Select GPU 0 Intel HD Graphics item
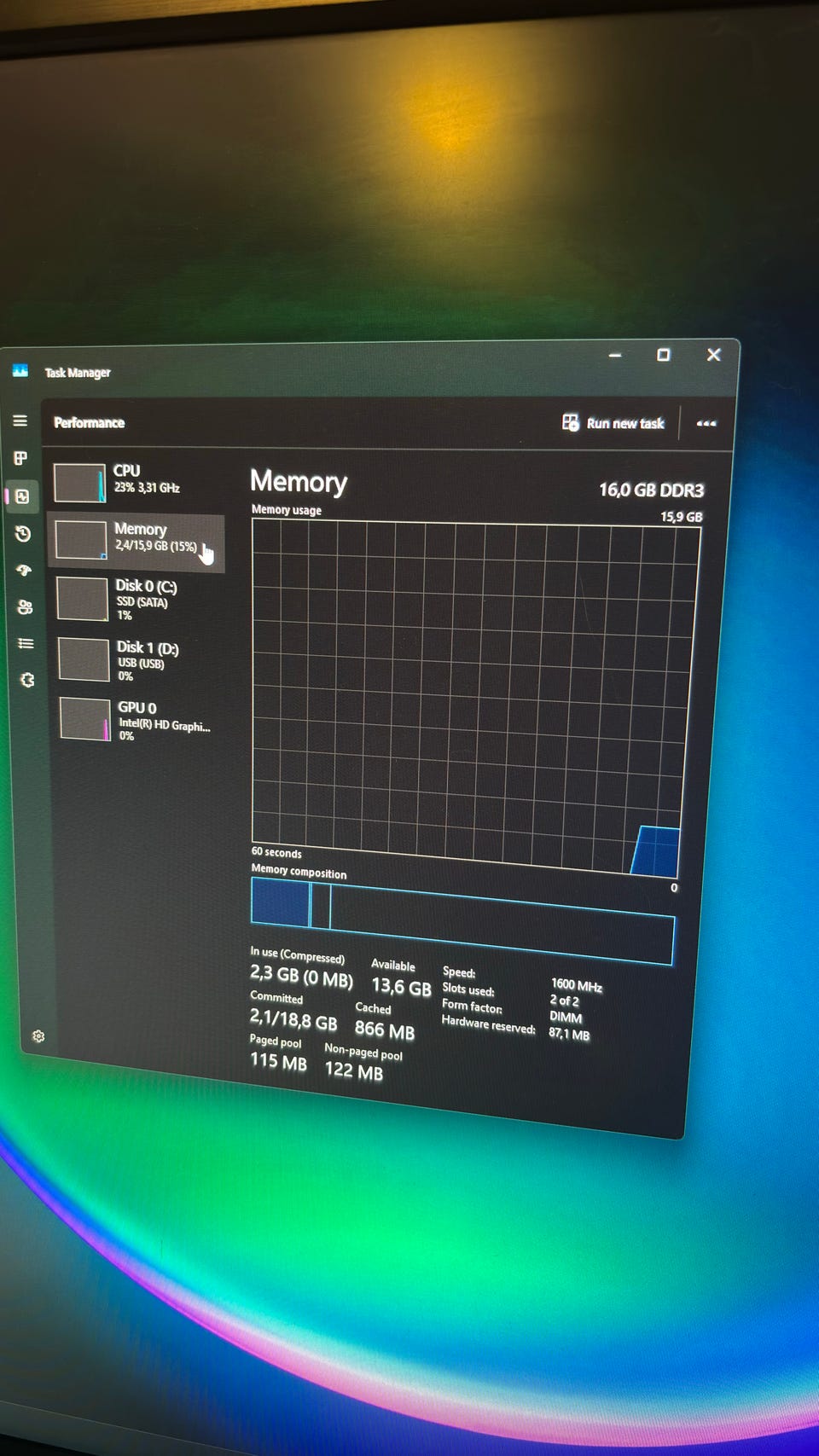819x1456 pixels. pyautogui.click(x=141, y=720)
